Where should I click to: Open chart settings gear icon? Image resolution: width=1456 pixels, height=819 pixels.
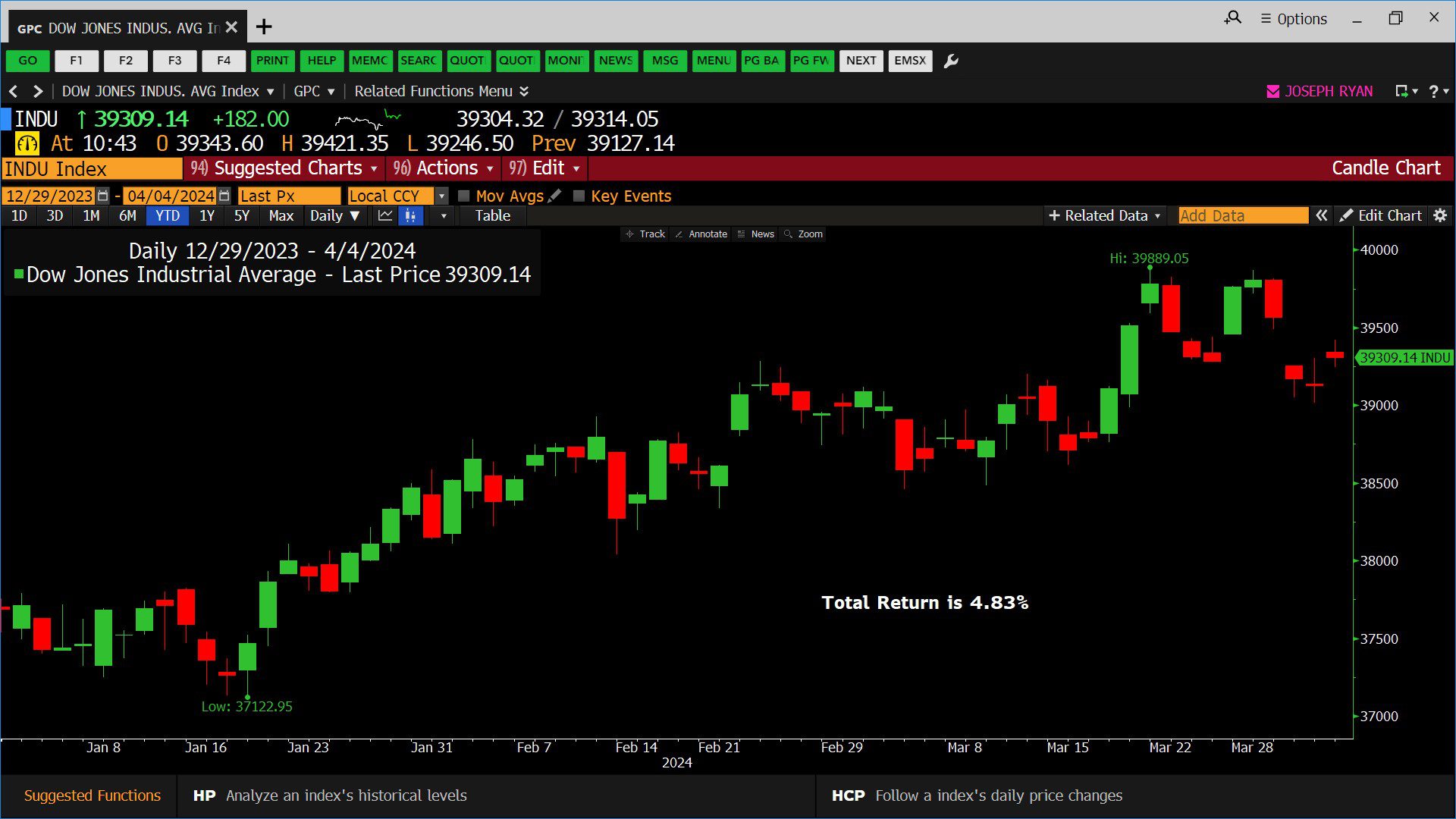pos(1440,215)
